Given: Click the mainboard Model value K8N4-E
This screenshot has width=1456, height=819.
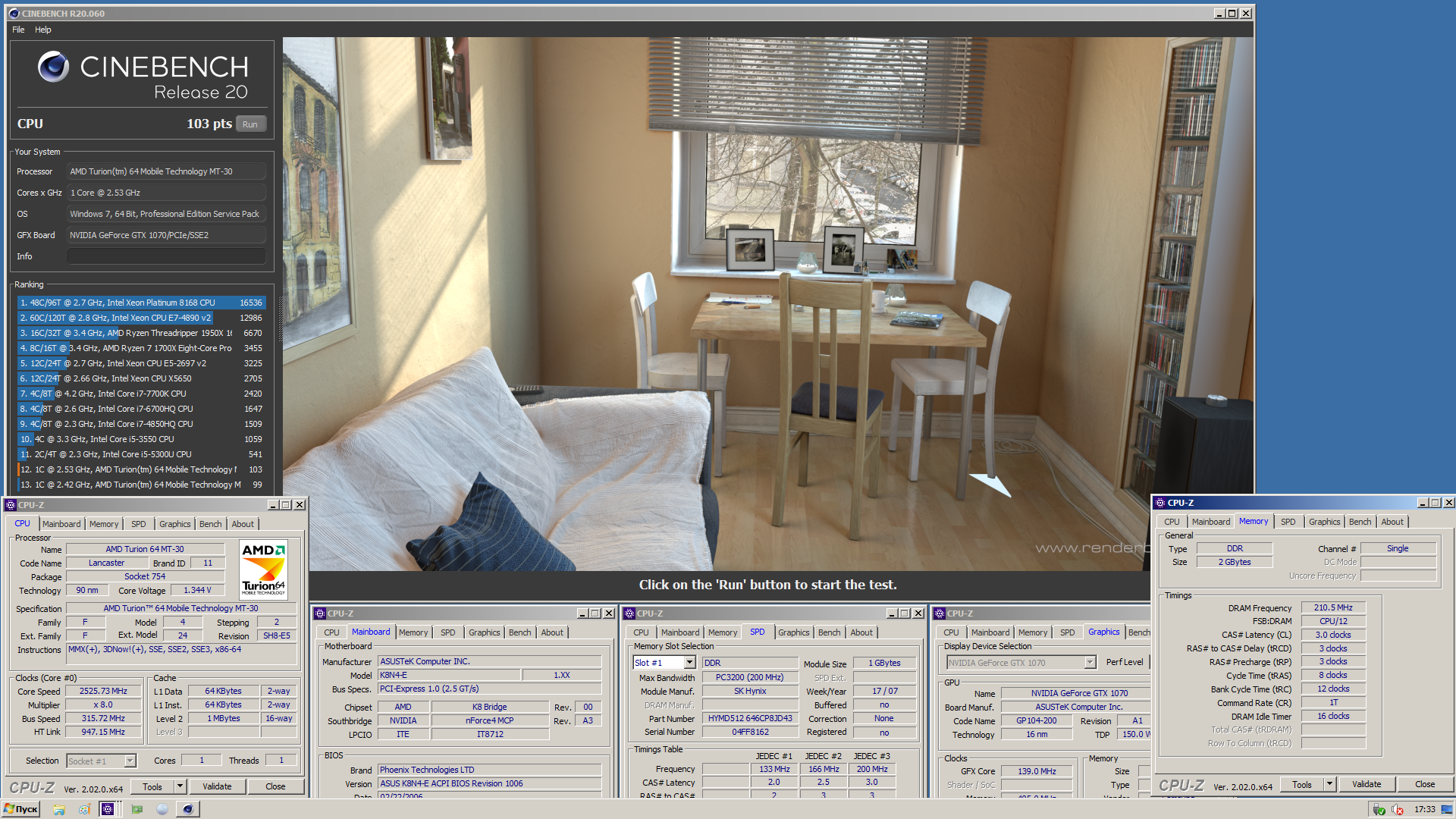Looking at the screenshot, I should pyautogui.click(x=449, y=675).
